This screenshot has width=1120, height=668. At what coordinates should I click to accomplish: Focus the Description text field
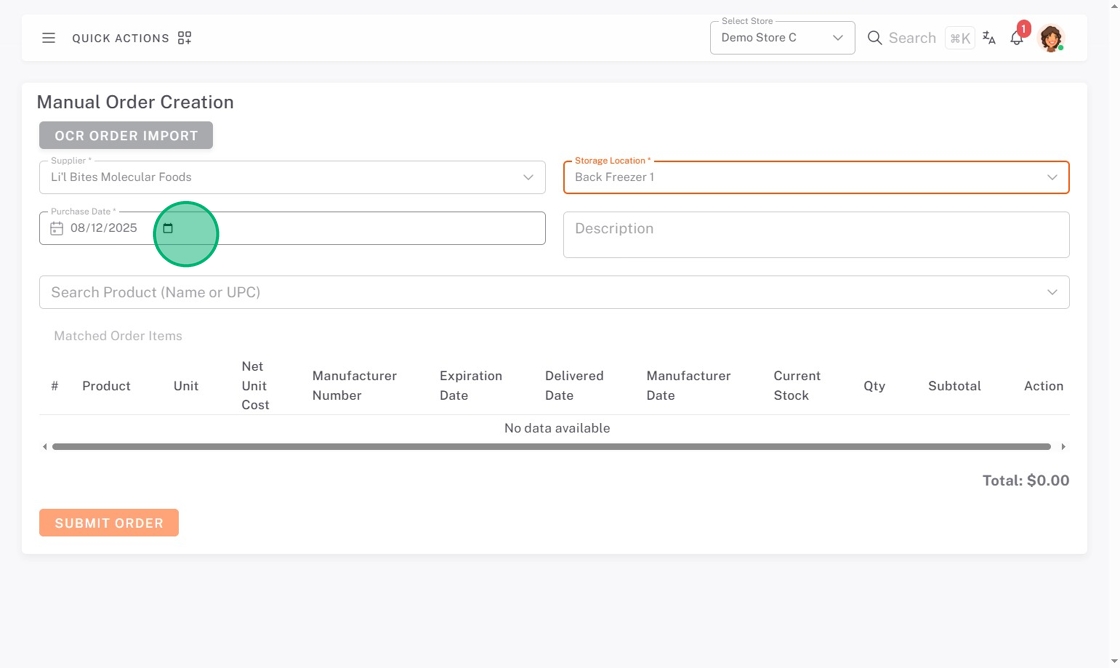click(816, 234)
